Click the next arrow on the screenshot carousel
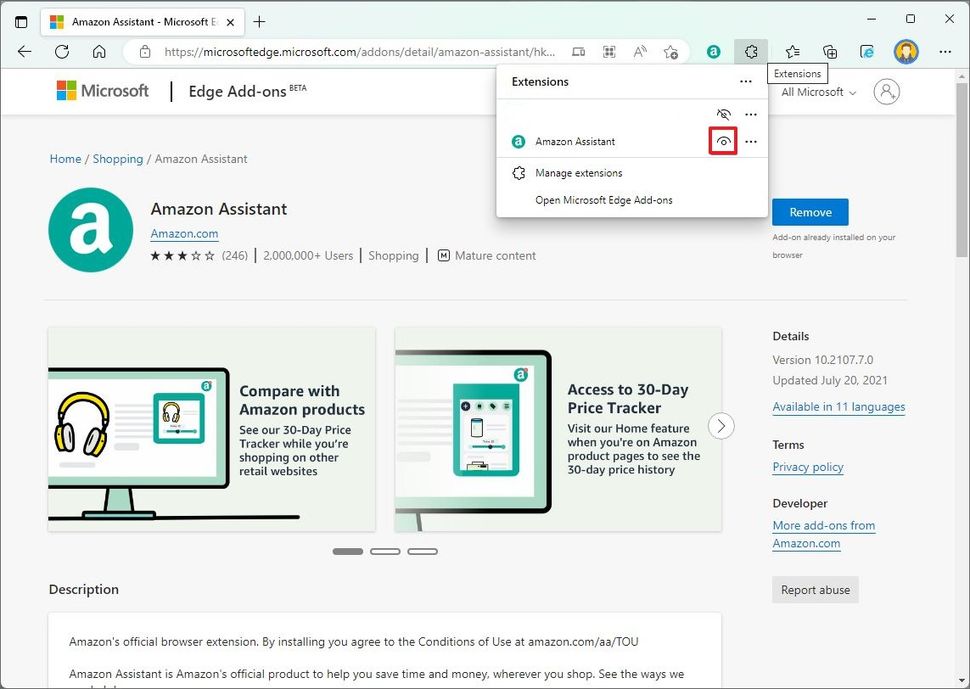970x689 pixels. [721, 425]
